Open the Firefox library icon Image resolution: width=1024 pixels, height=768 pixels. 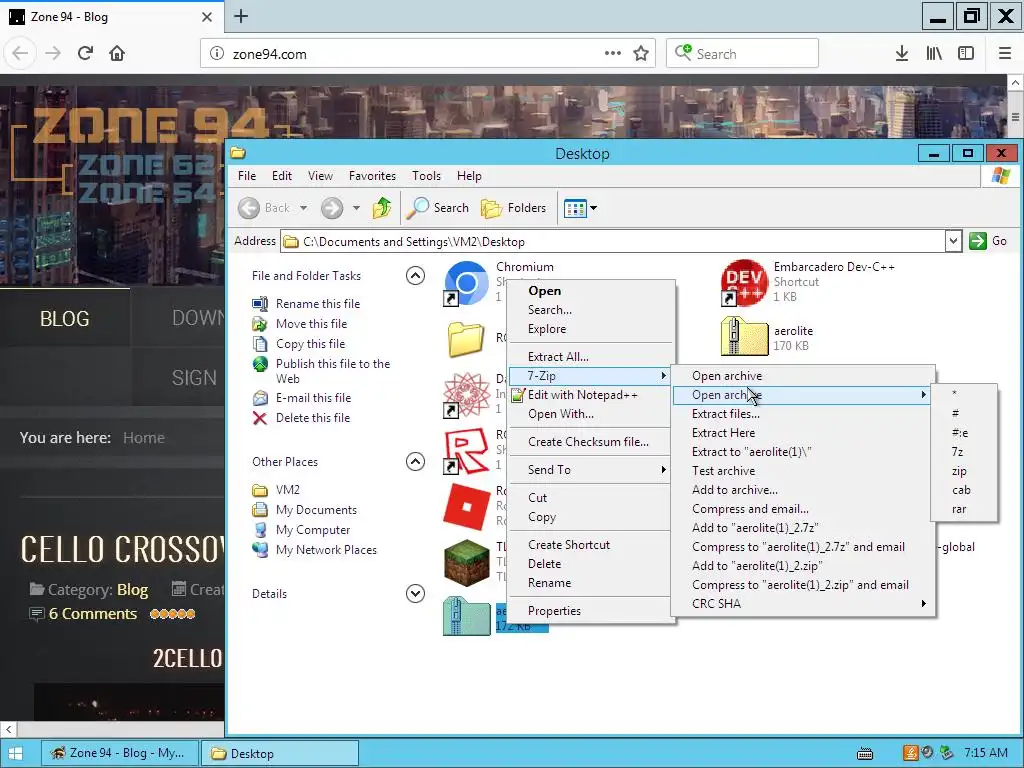934,54
